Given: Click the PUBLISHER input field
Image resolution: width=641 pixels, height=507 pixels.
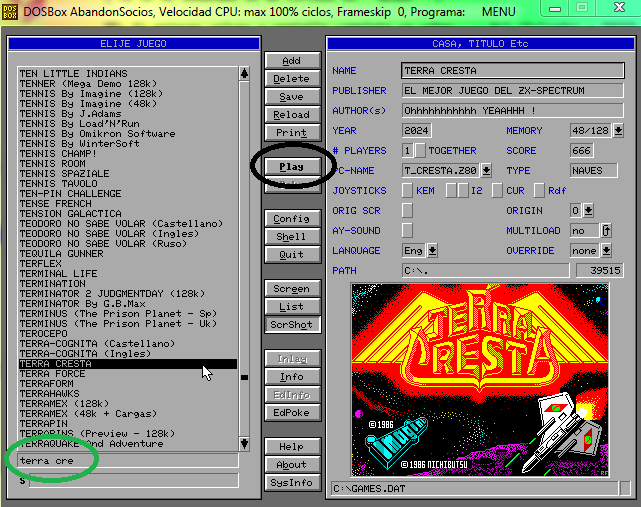Looking at the screenshot, I should [x=513, y=90].
